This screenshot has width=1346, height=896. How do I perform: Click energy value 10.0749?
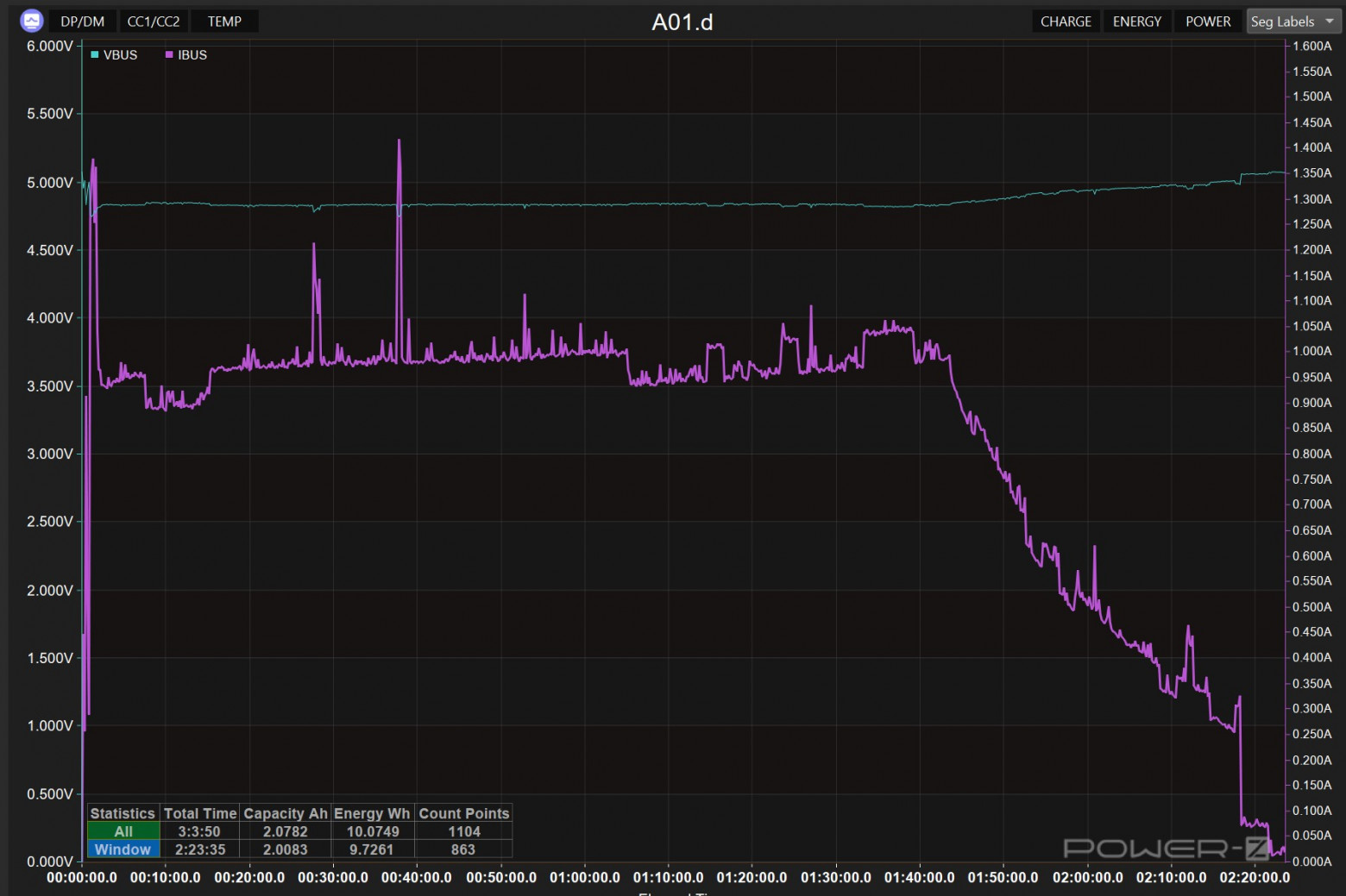[373, 831]
